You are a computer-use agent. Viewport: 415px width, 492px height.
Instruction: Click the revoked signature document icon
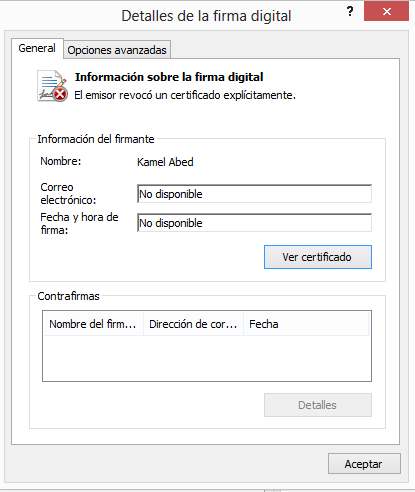click(x=52, y=86)
